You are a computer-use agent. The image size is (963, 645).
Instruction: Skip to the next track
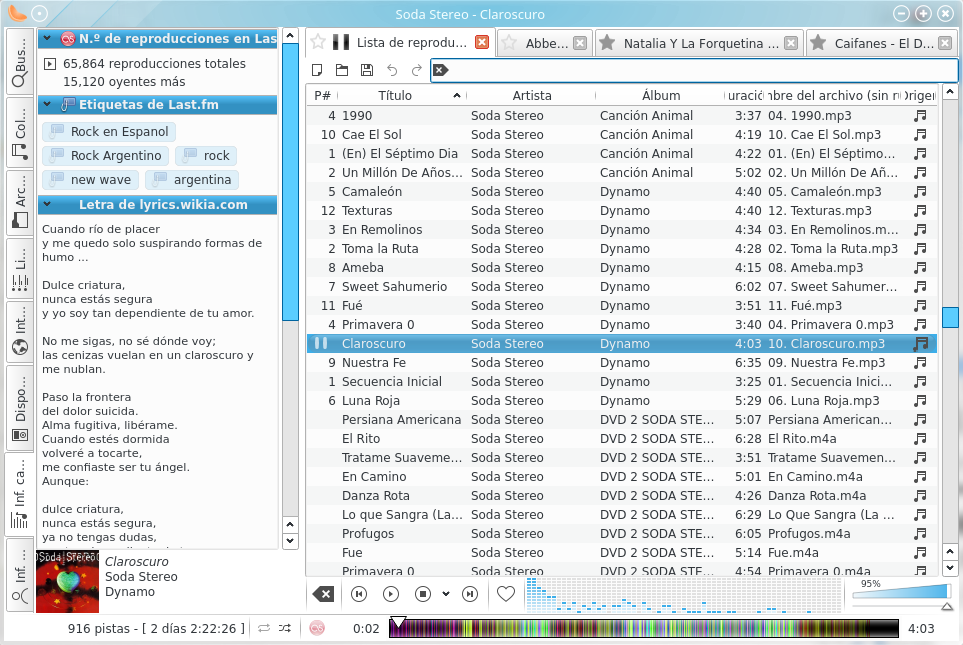(x=470, y=594)
